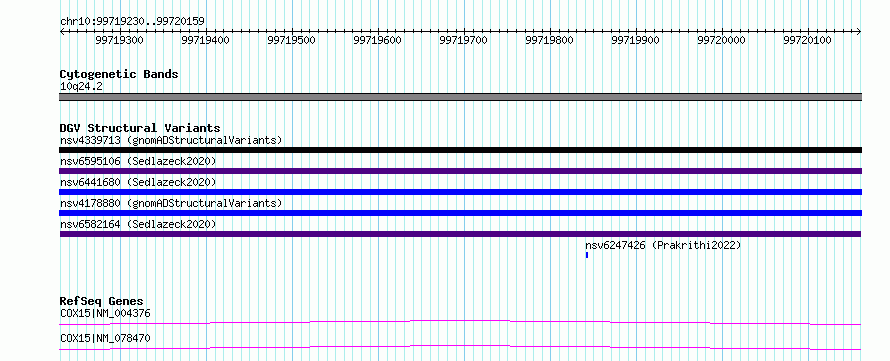
Task: Select the black nsv4339713 variant bar
Action: click(460, 150)
